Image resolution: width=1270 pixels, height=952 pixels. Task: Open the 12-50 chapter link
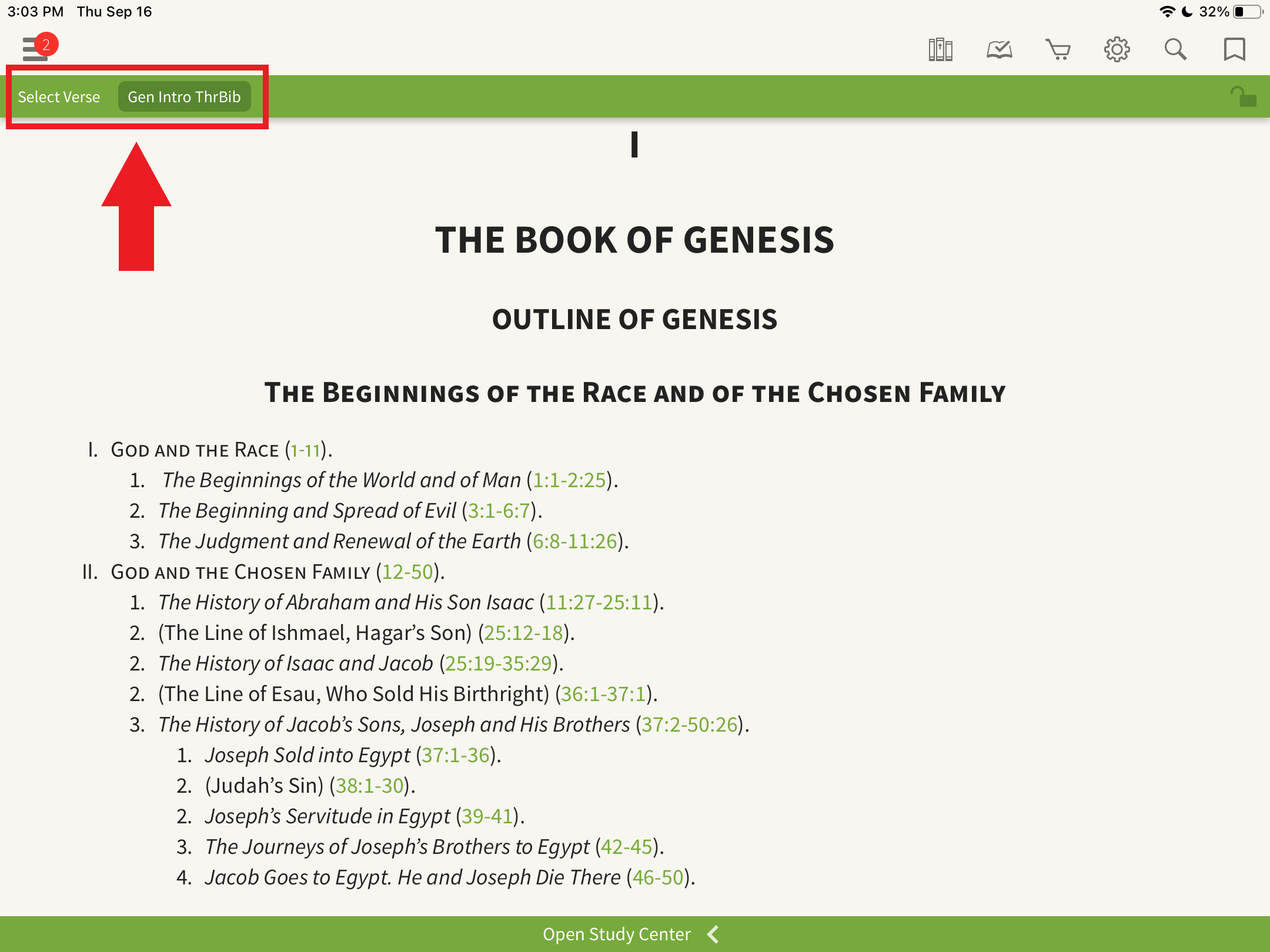click(x=407, y=572)
